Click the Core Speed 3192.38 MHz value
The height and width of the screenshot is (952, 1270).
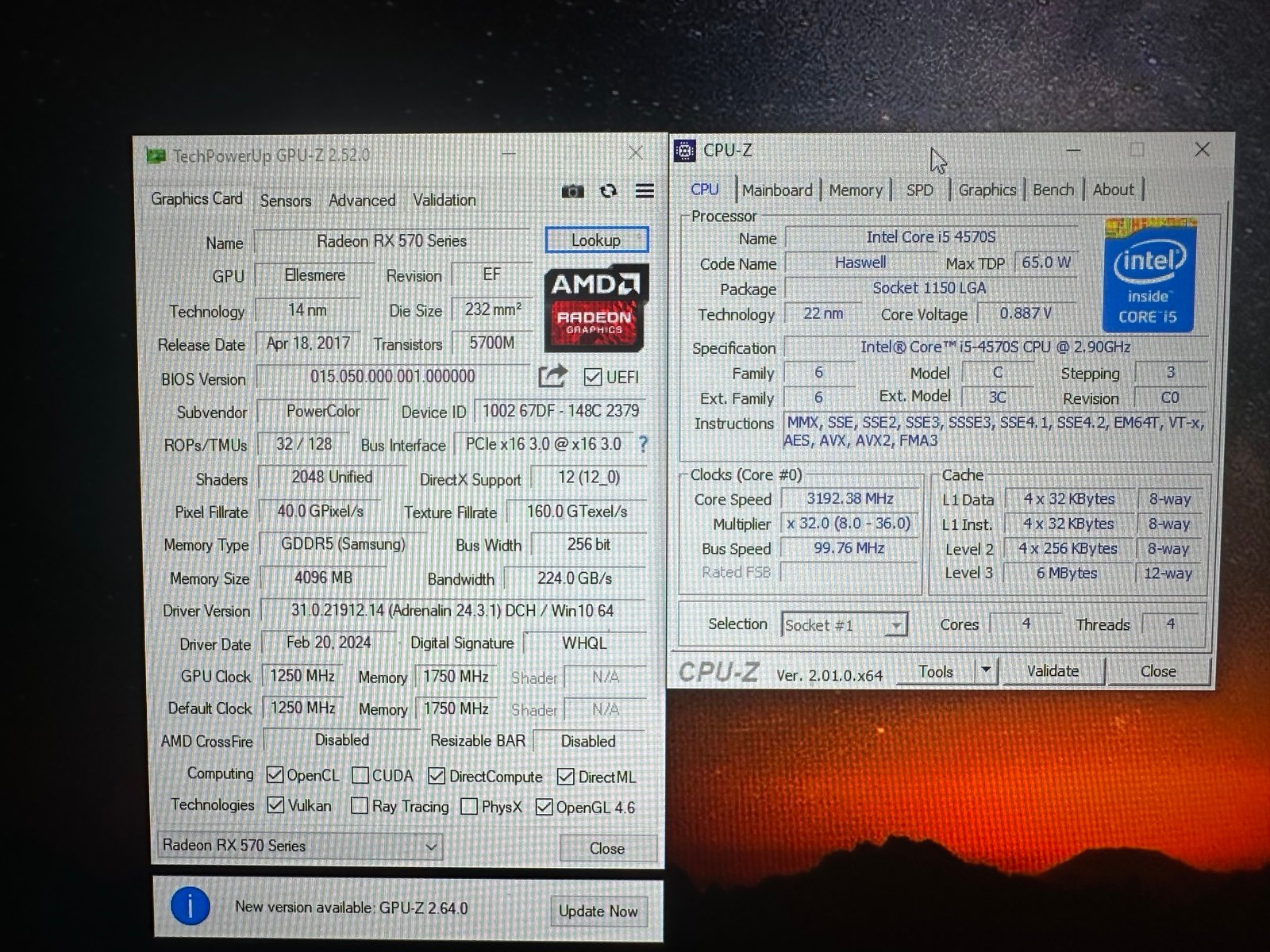point(850,499)
